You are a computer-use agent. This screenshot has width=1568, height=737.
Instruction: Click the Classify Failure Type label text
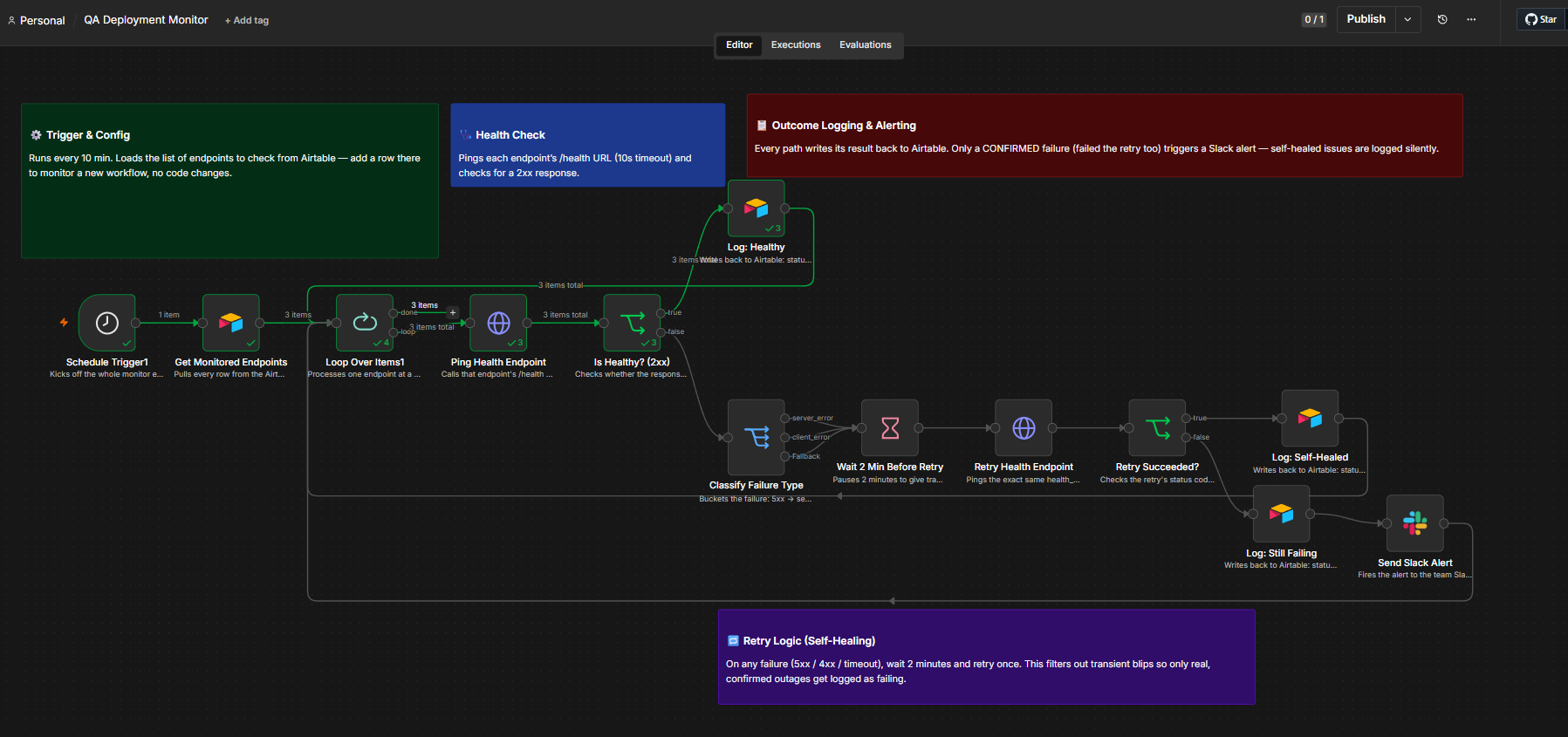click(757, 485)
